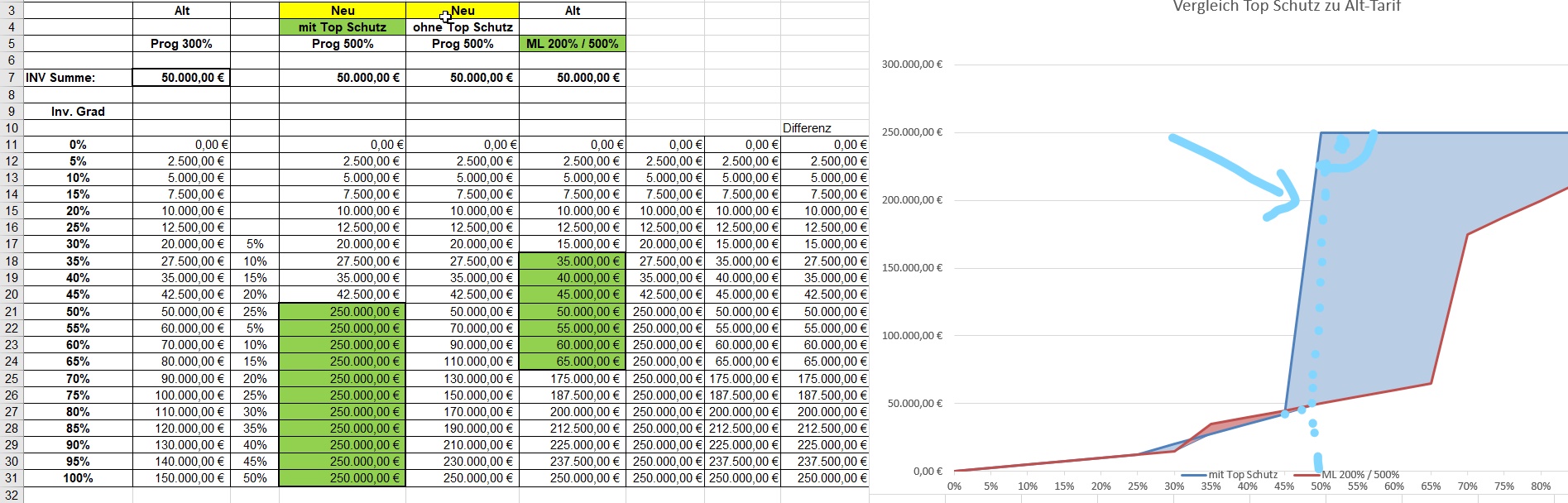Select the 100% Inv. Grad cell
Viewport: 1568px width, 503px height.
click(x=79, y=478)
